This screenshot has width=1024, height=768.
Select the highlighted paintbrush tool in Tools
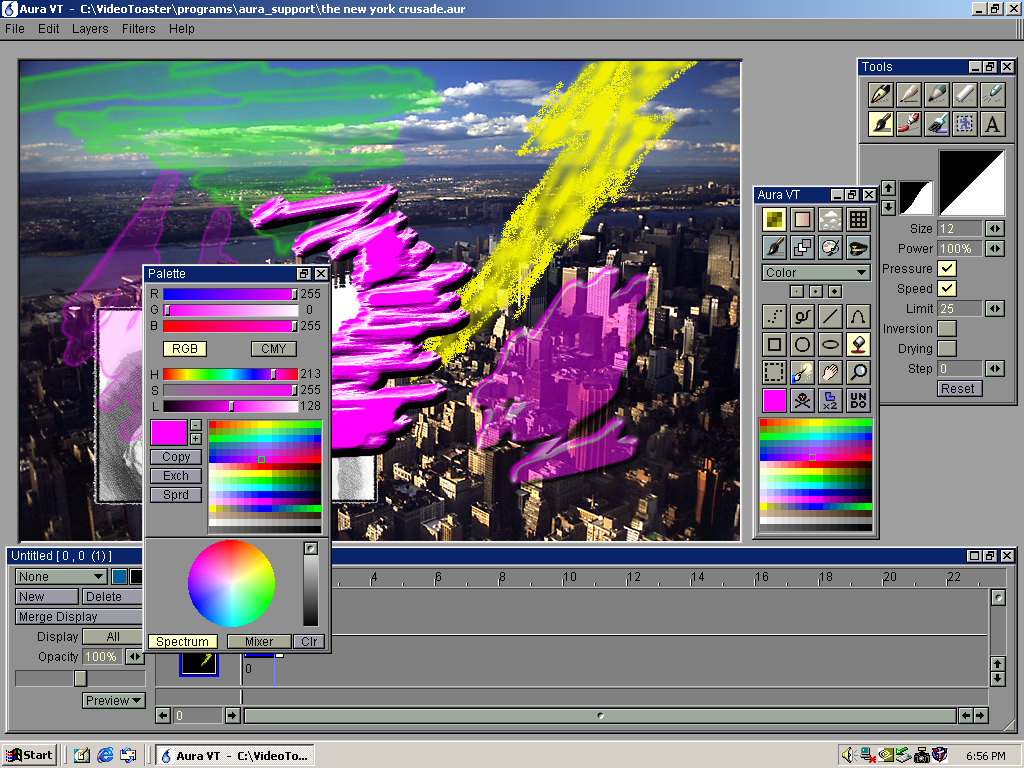tap(880, 123)
